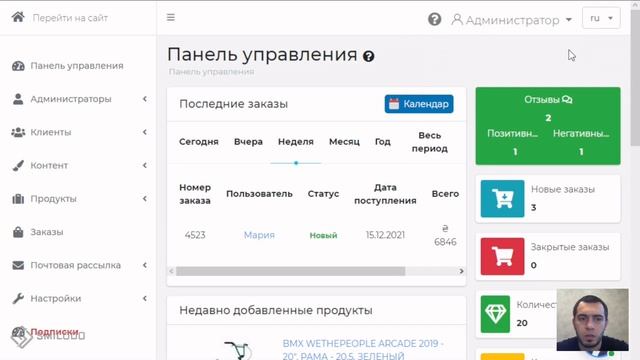Expand the Почтовая рассылка chevron
The width and height of the screenshot is (640, 360).
[x=145, y=265]
